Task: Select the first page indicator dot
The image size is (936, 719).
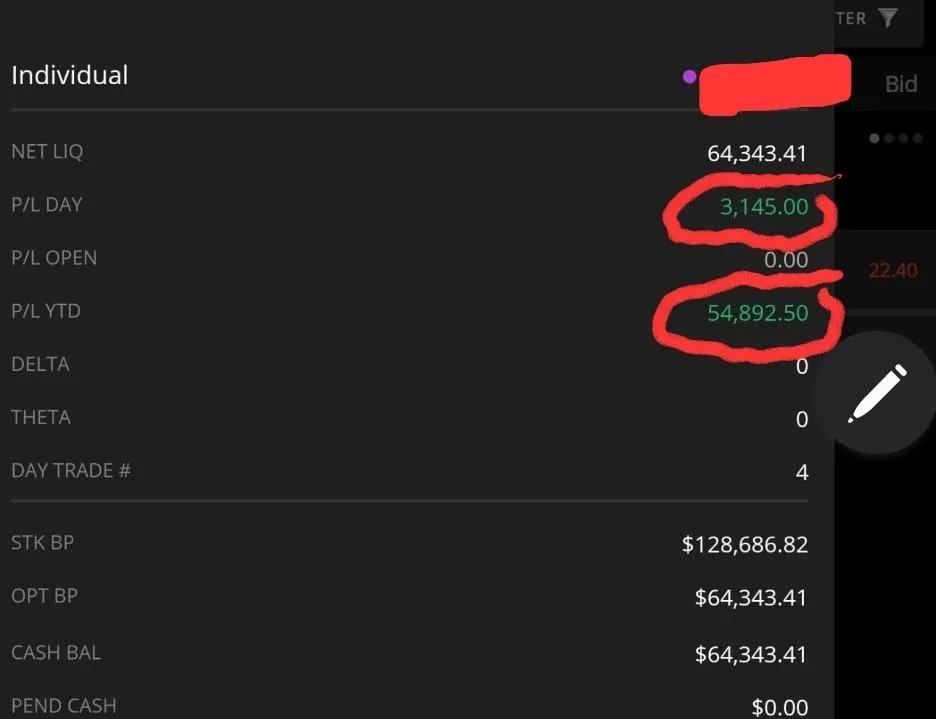Action: tap(875, 139)
